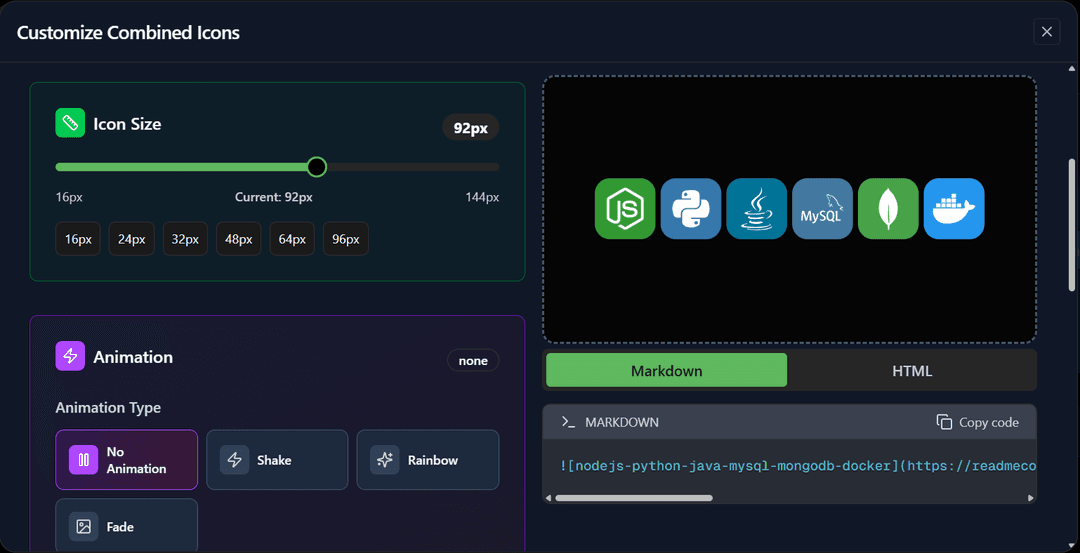This screenshot has height=553, width=1080.
Task: Click the Docker whale icon in preview
Action: 954,209
